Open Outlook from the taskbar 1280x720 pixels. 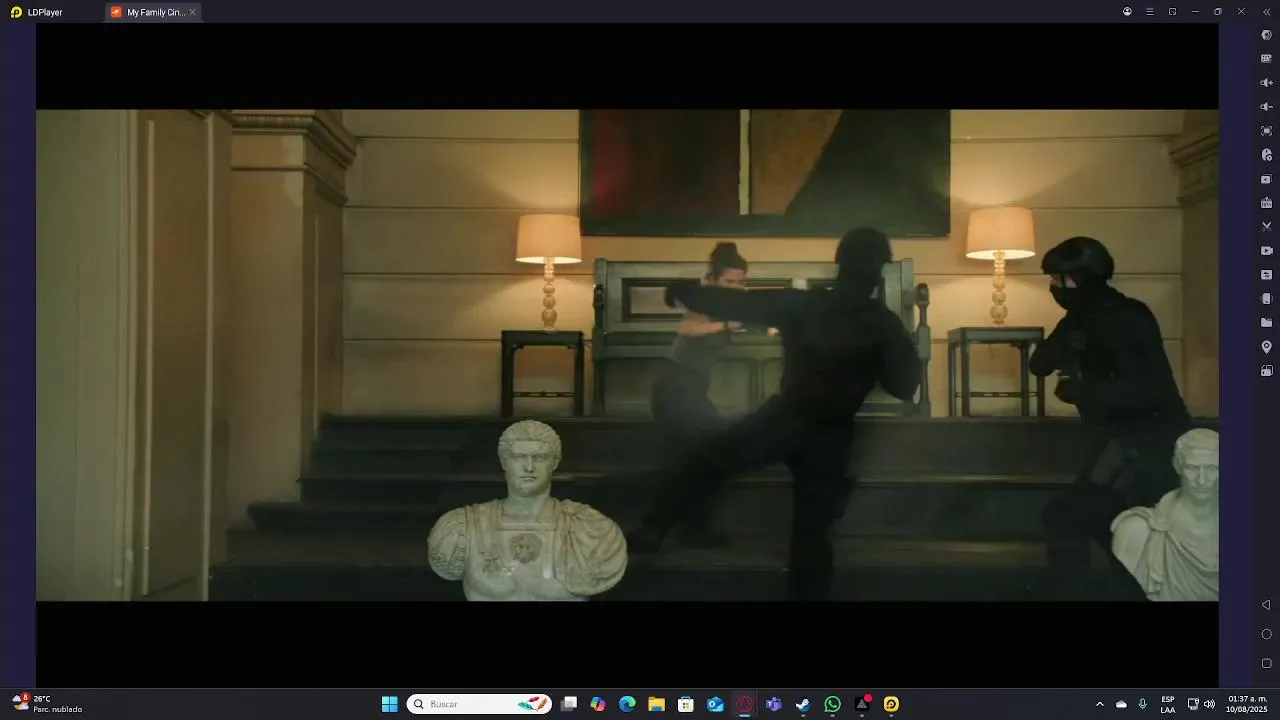coord(715,704)
